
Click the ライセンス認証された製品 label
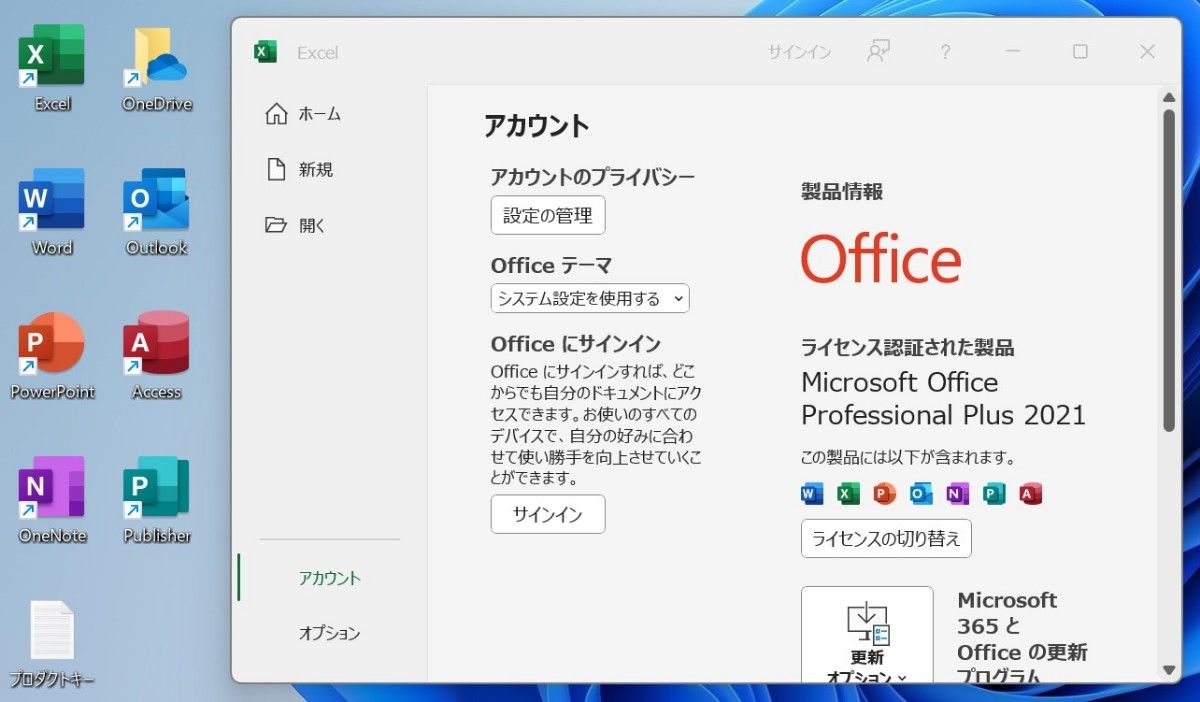pos(908,347)
